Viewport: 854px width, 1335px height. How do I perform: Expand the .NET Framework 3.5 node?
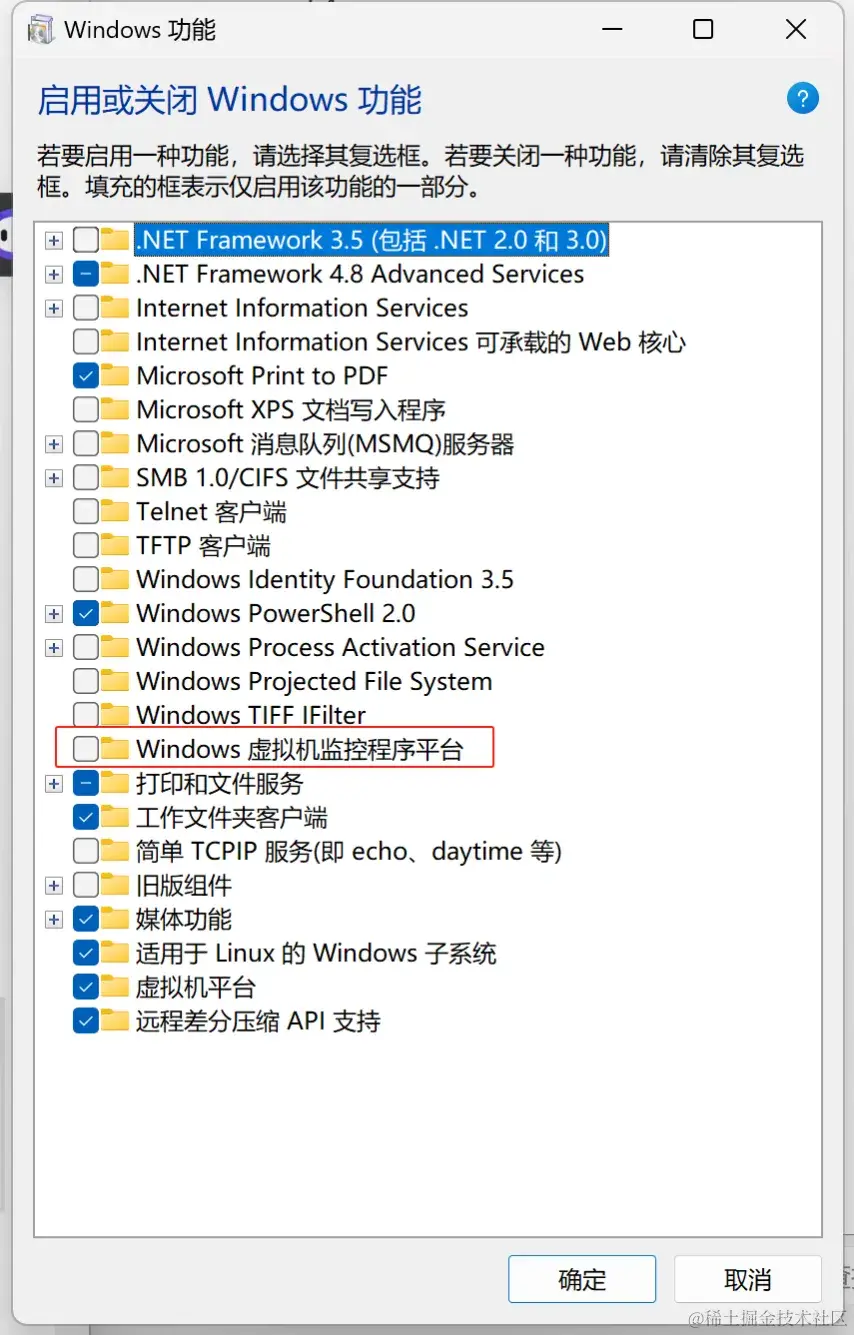coord(54,240)
